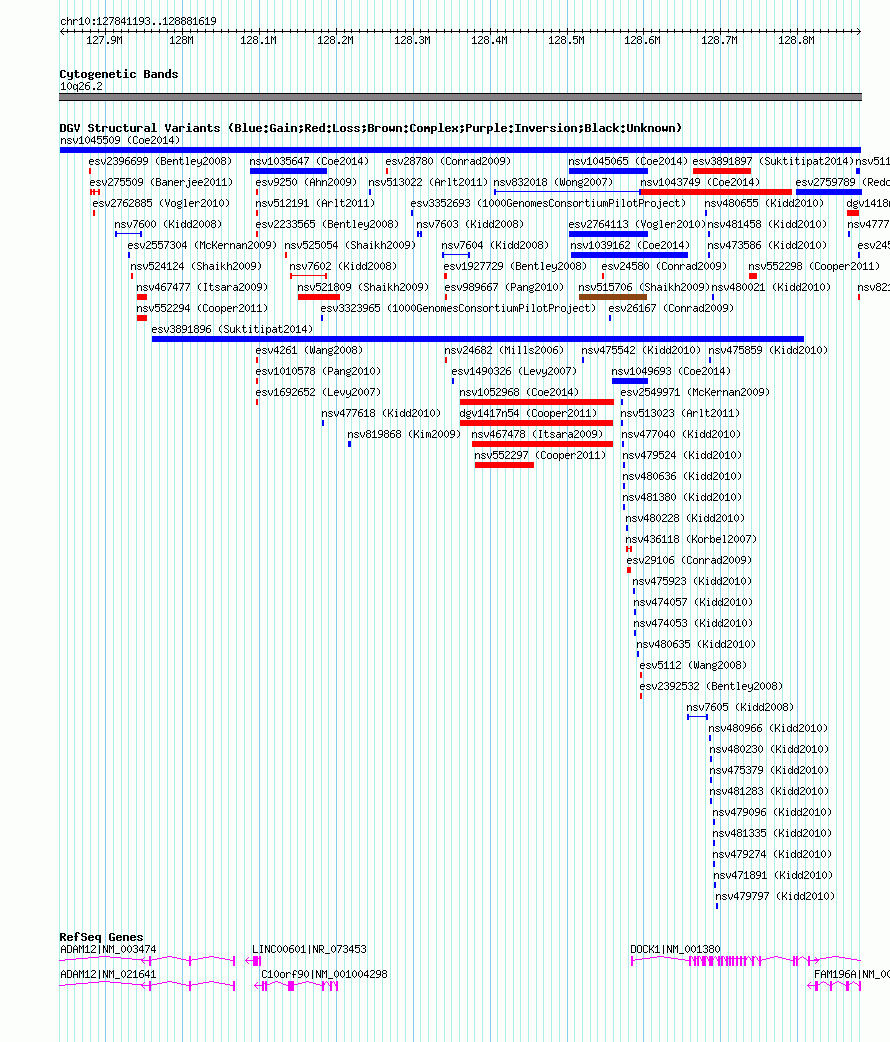Open dgv1417n54 (Cooper2011) variant
890x1042 pixels.
pos(528,413)
